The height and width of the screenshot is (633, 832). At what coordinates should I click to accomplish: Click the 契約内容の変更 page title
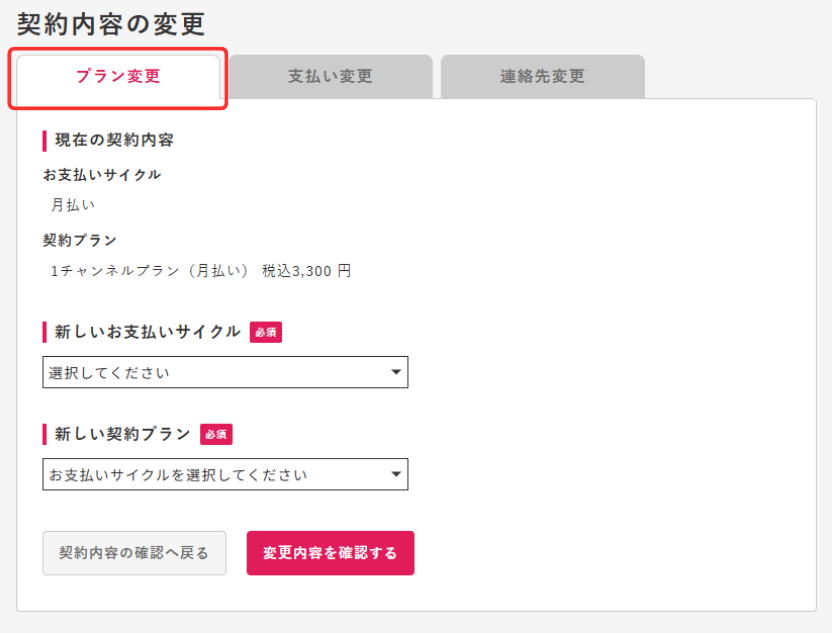point(111,24)
